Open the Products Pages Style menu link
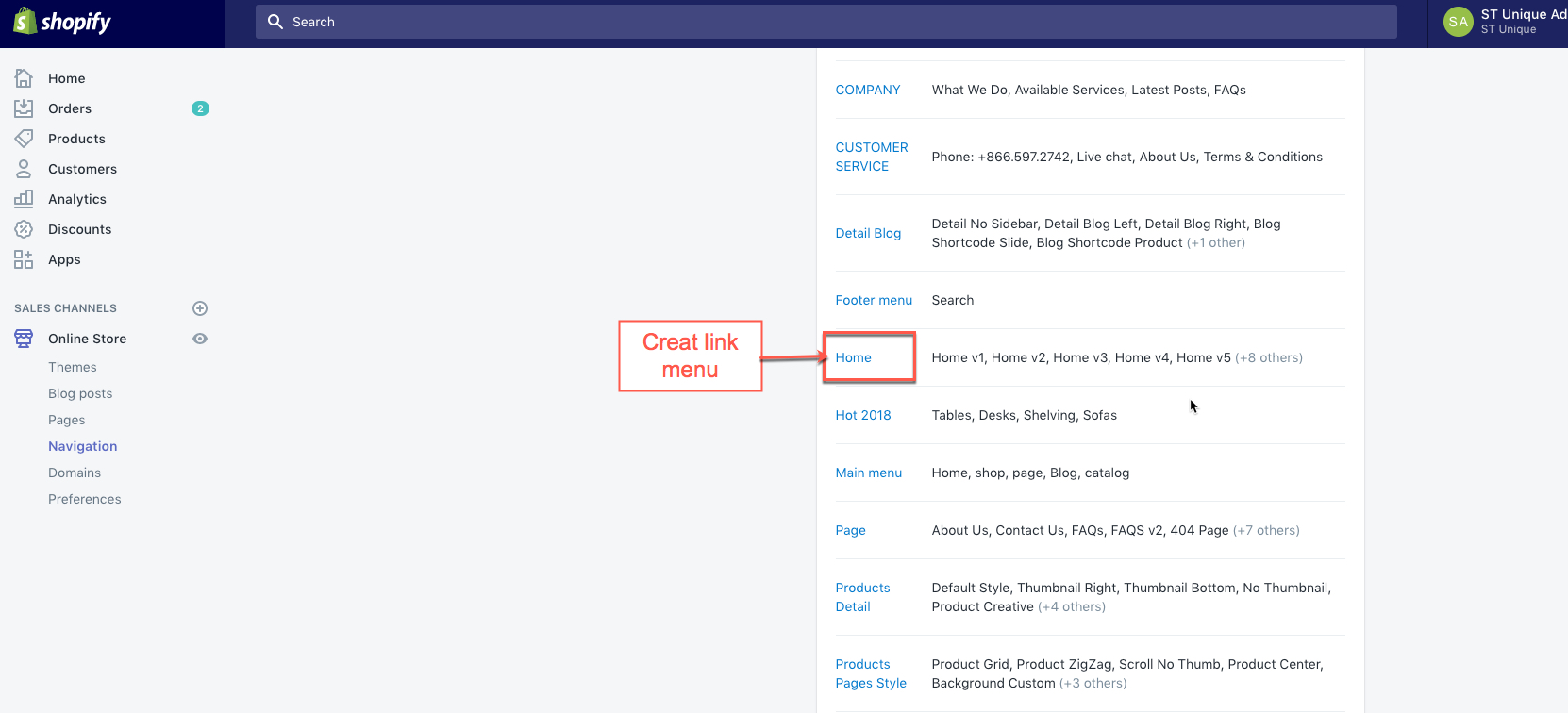The height and width of the screenshot is (713, 1568). coord(871,673)
